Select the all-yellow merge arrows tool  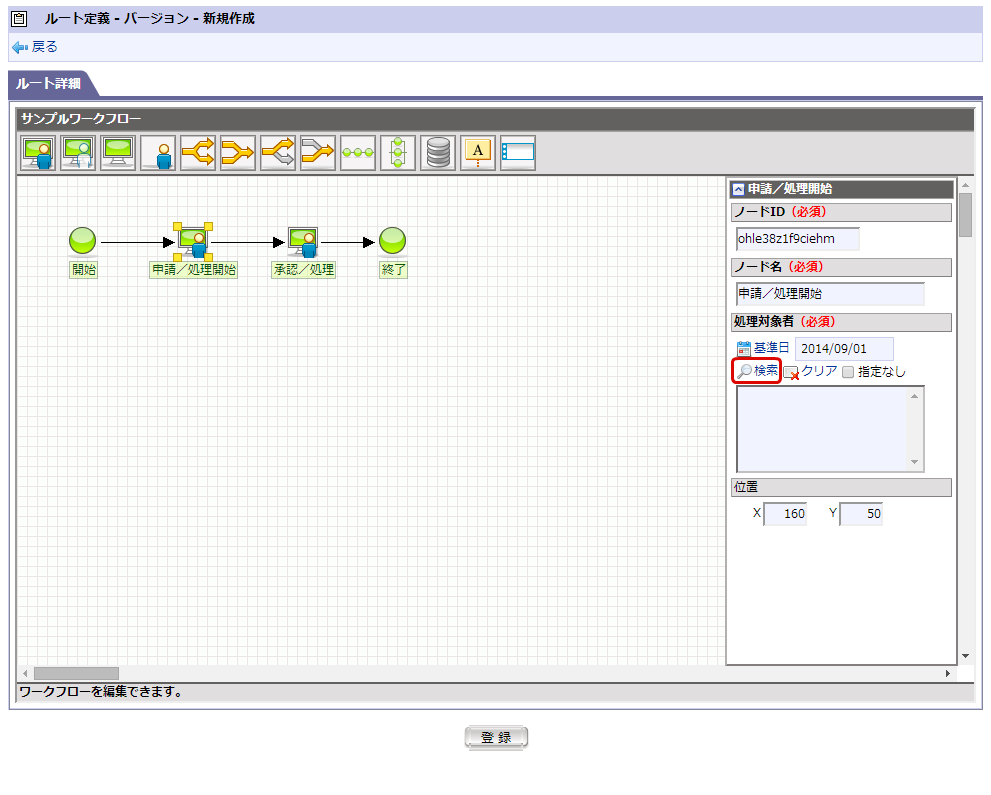pos(238,153)
